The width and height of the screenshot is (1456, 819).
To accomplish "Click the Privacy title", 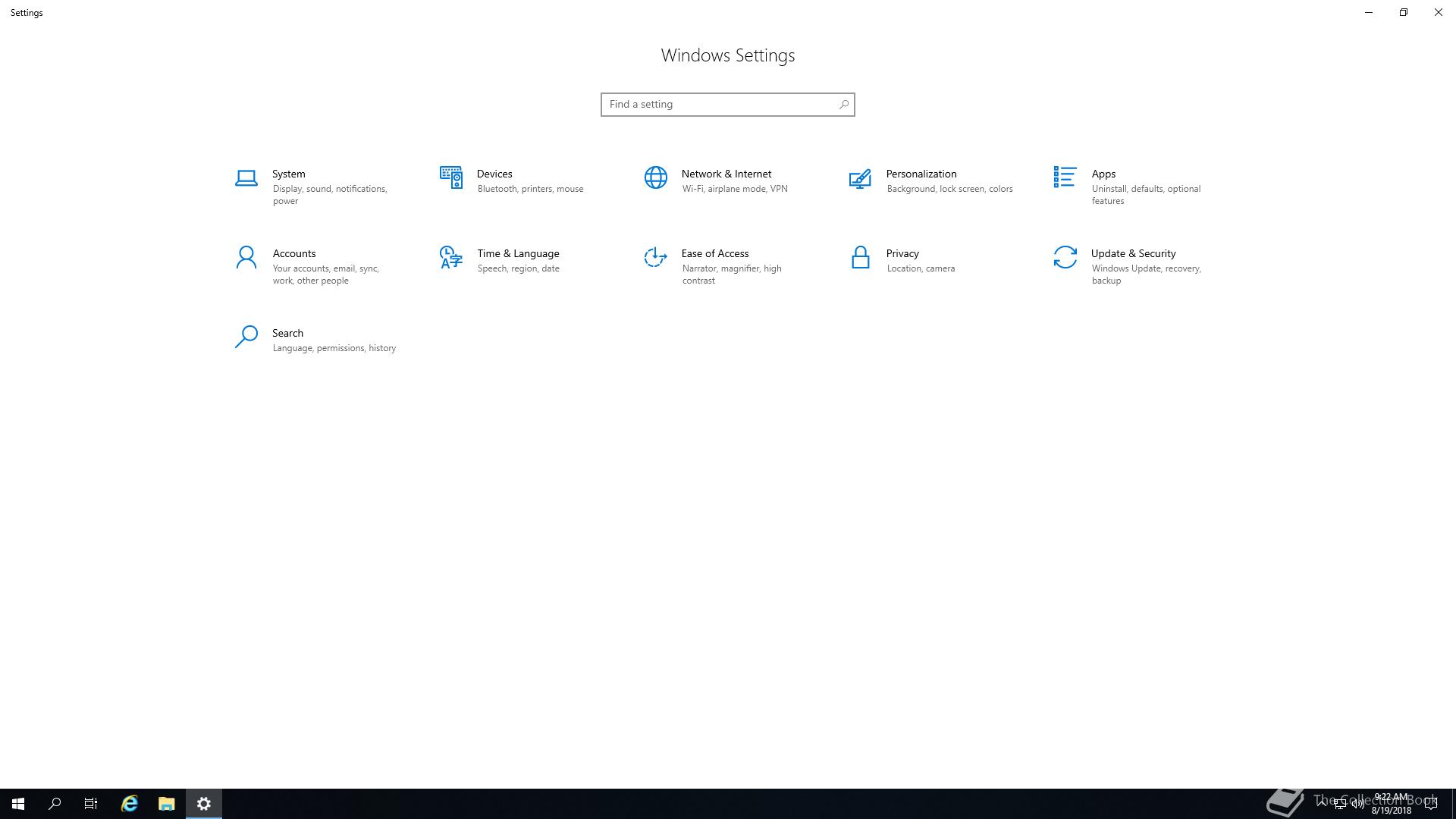I will [x=902, y=253].
